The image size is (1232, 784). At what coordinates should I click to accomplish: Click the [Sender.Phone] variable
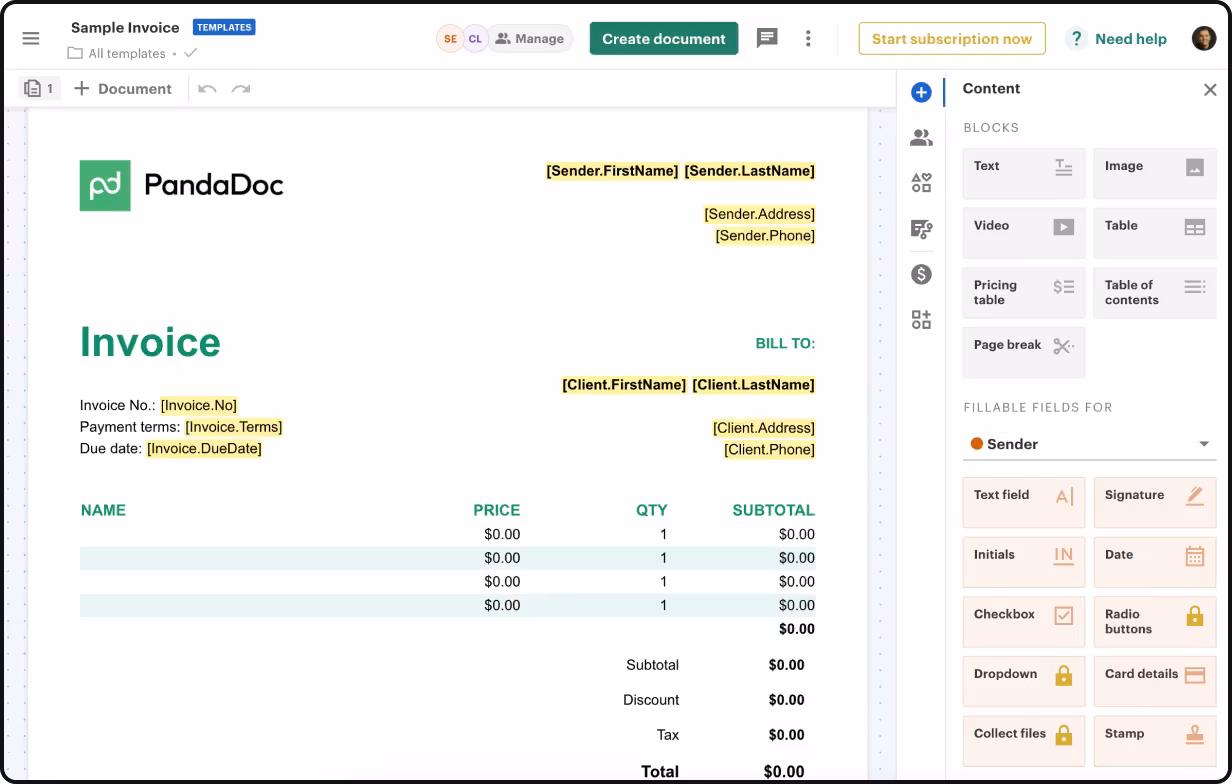point(765,236)
